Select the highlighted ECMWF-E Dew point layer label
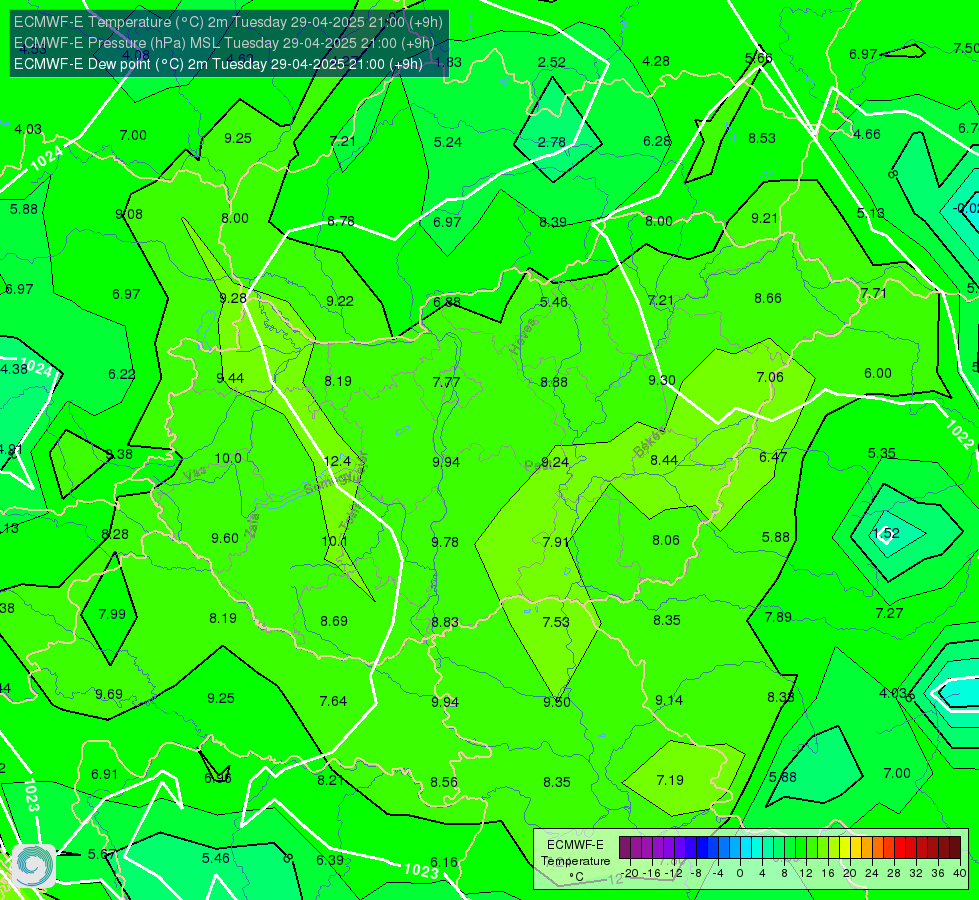 [x=218, y=64]
